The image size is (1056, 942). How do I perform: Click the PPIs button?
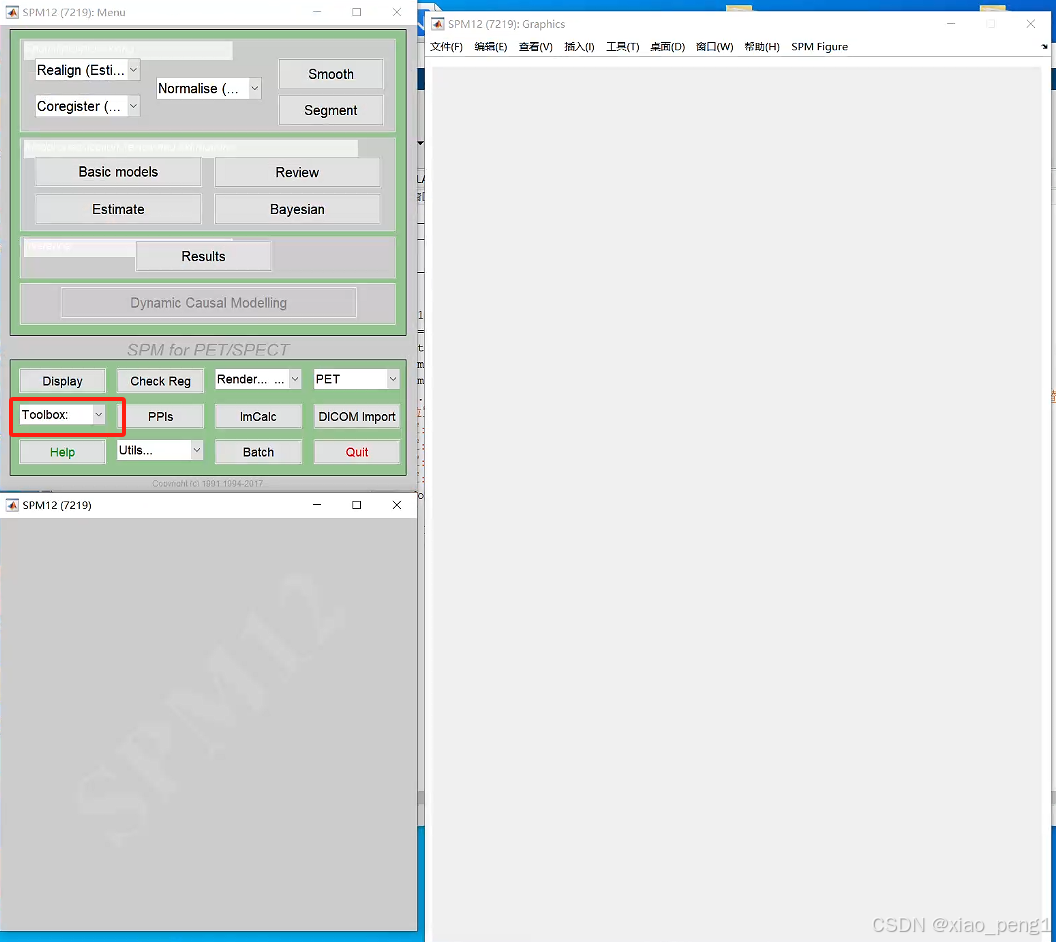160,417
